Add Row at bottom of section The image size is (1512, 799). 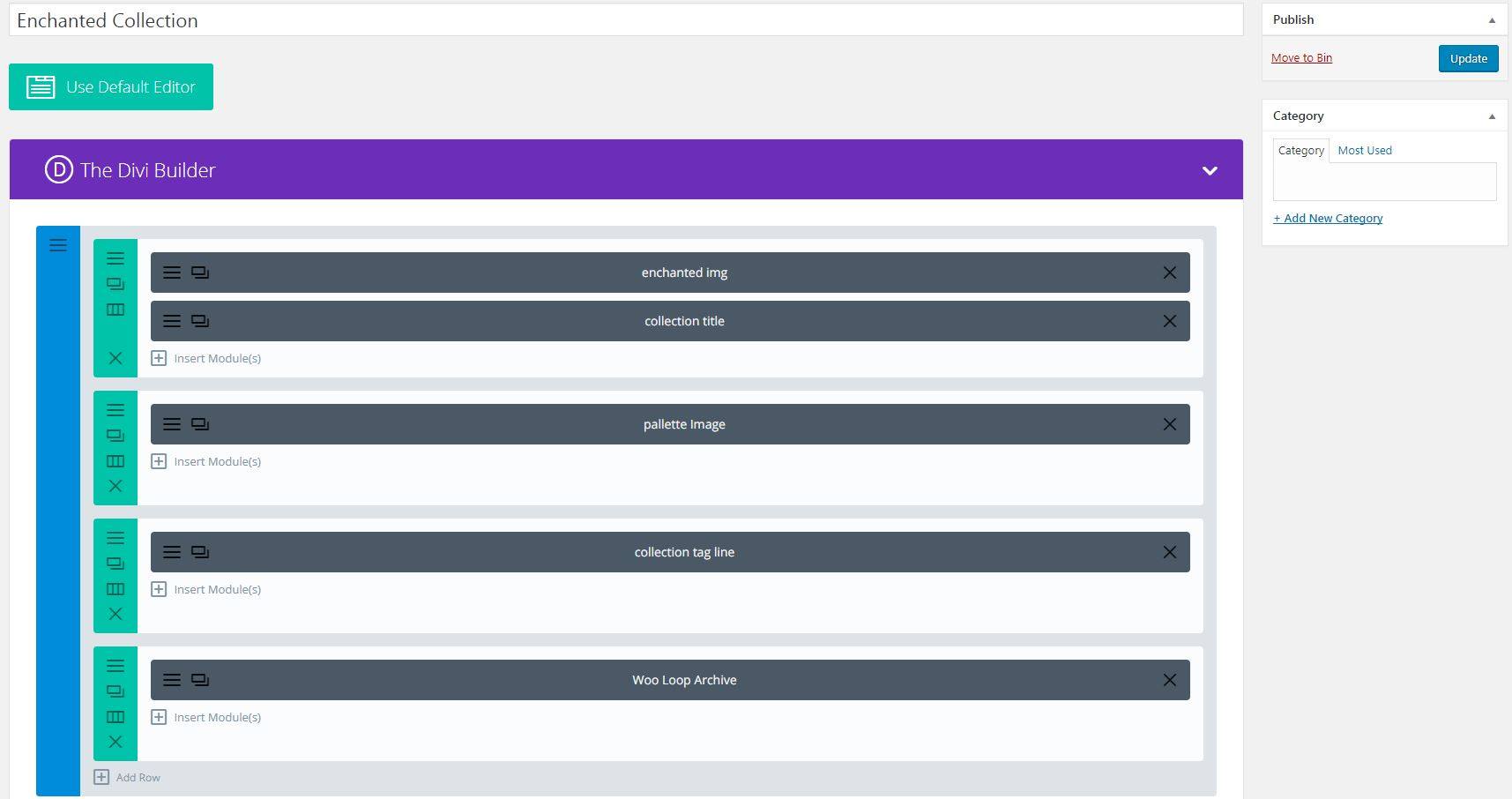127,777
